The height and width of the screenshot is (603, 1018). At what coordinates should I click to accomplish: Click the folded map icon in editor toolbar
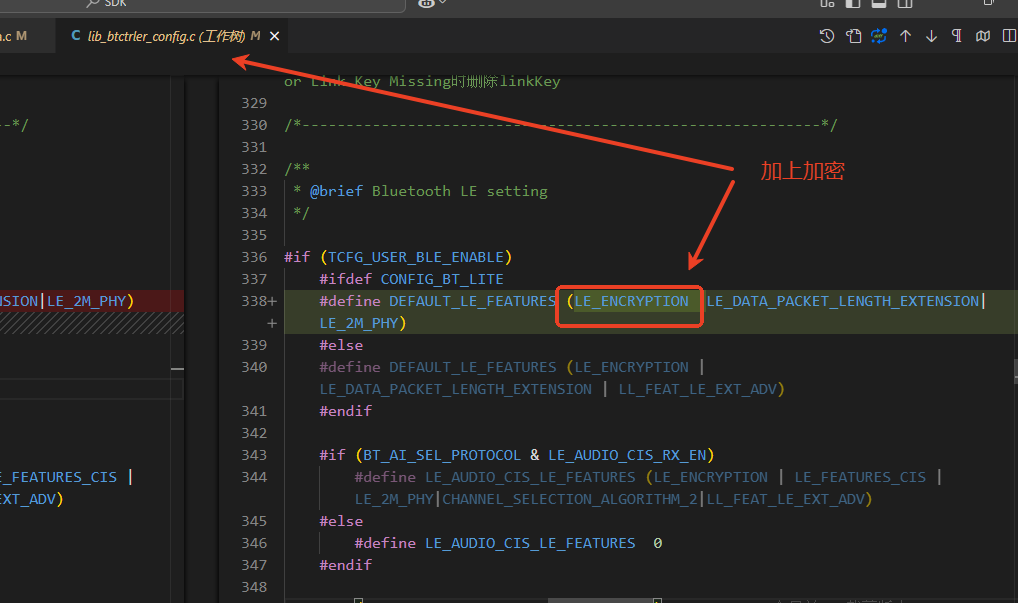[x=983, y=36]
